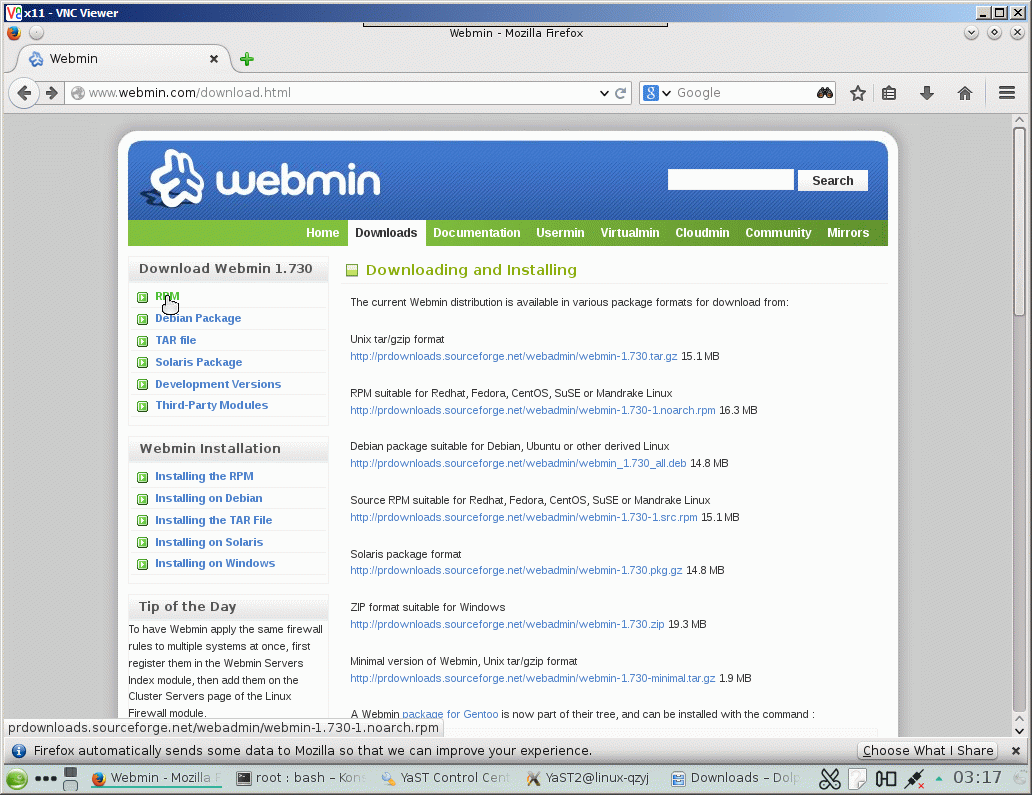Open Installing on Solaris link
This screenshot has height=795, width=1032.
click(209, 542)
